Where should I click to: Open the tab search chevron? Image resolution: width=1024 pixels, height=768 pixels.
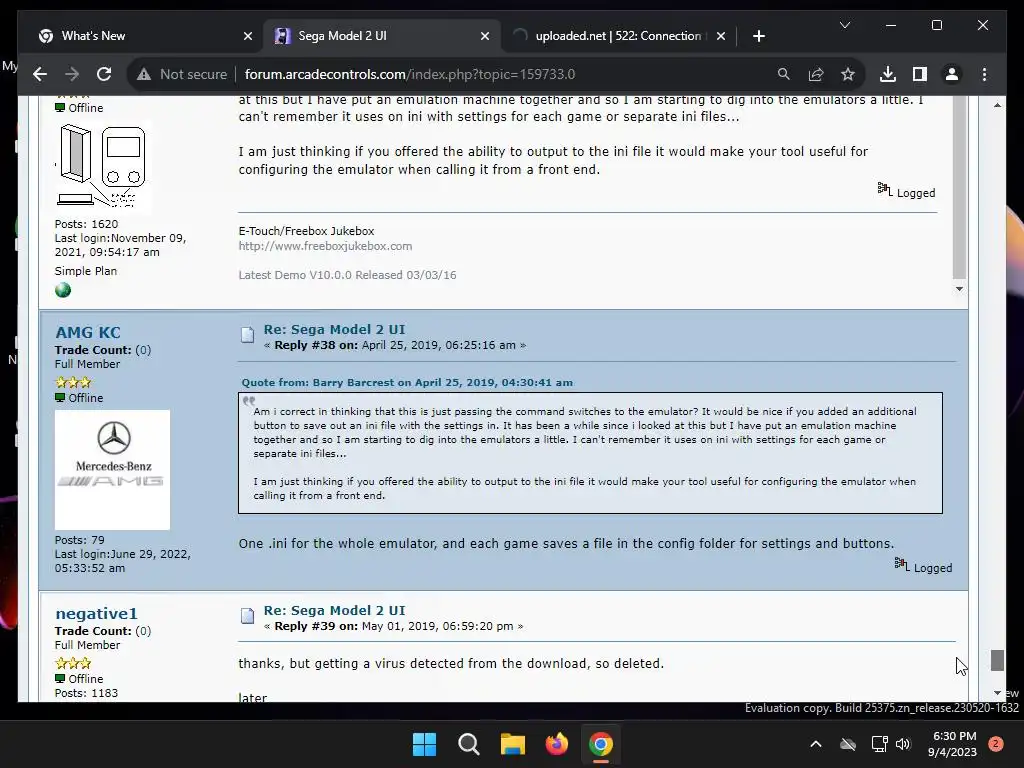tap(844, 25)
